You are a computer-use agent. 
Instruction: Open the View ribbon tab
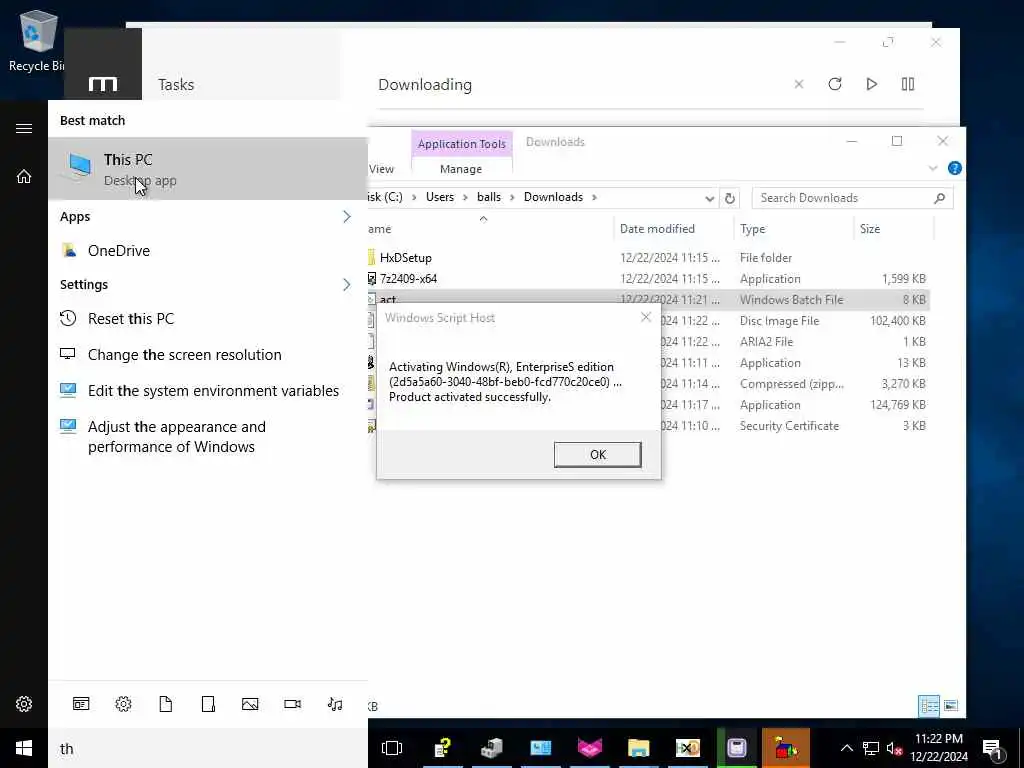[381, 169]
